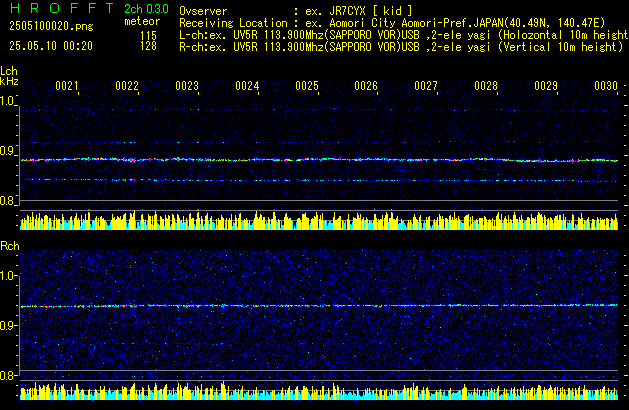This screenshot has height=410, width=629.
Task: Click the Lch yellow signal level bar graph
Action: tap(319, 220)
